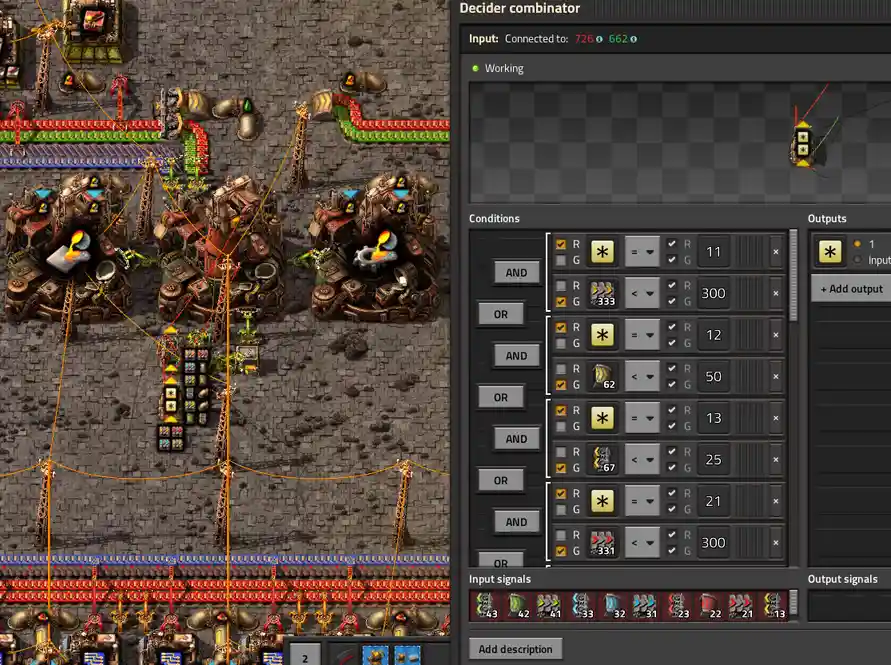Open comparator dropdown for yellow belt 333
The width and height of the screenshot is (891, 665).
point(642,293)
